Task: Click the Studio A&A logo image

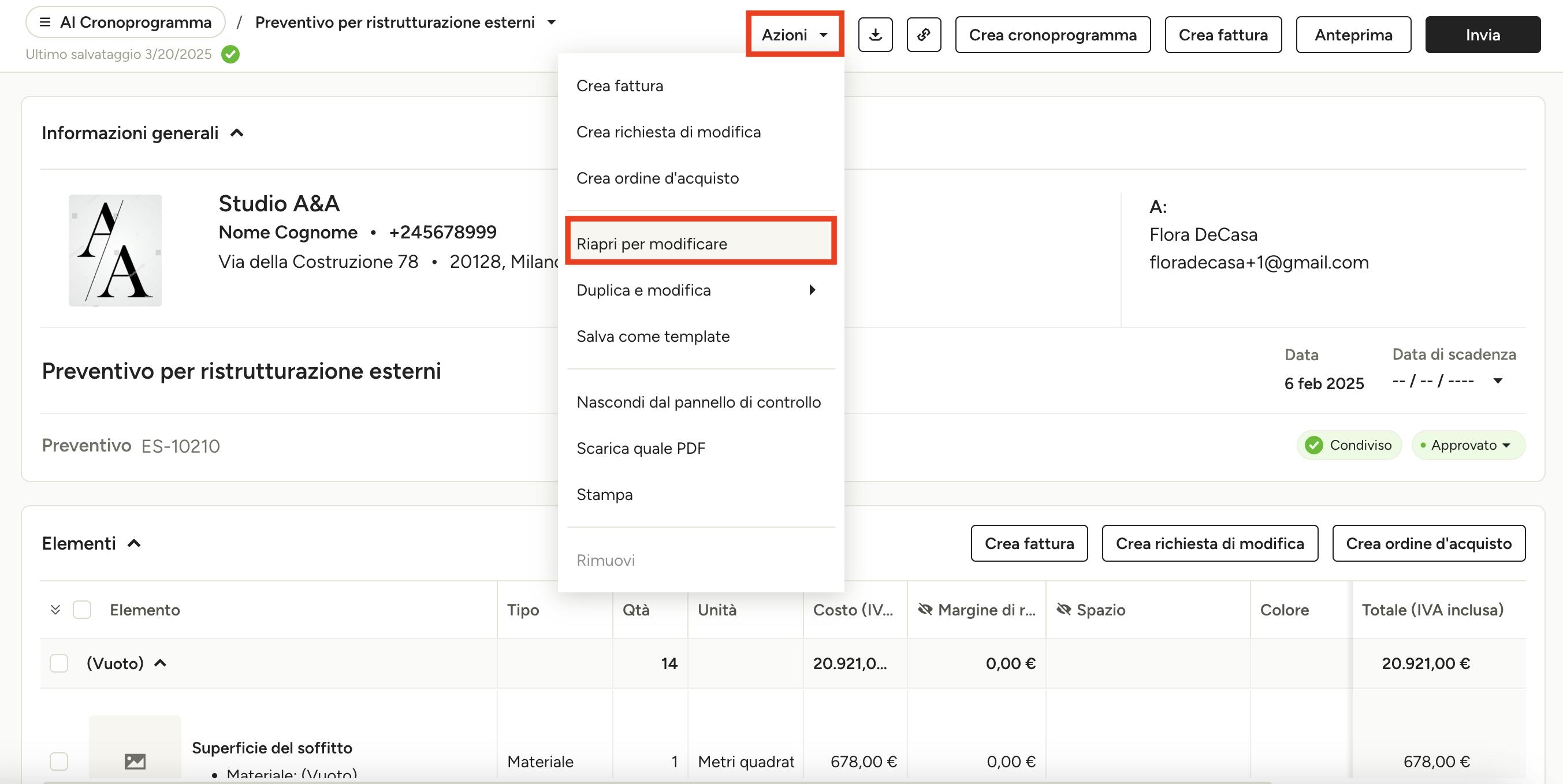Action: click(116, 250)
